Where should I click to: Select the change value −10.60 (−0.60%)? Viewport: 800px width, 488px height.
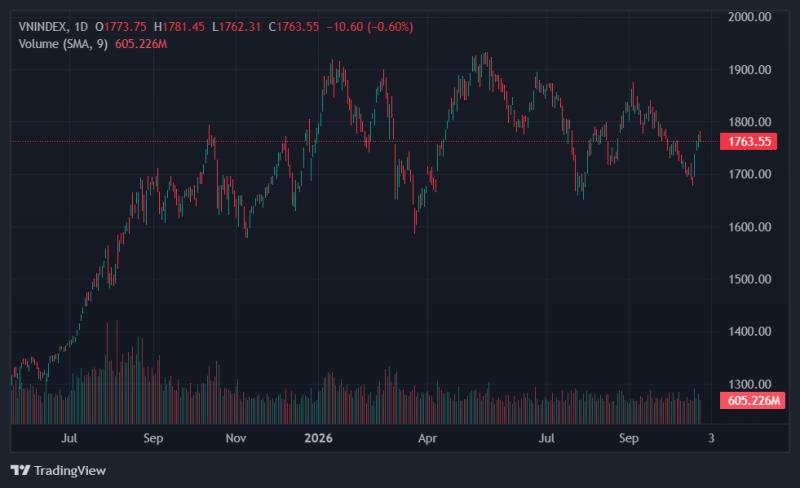tap(370, 27)
